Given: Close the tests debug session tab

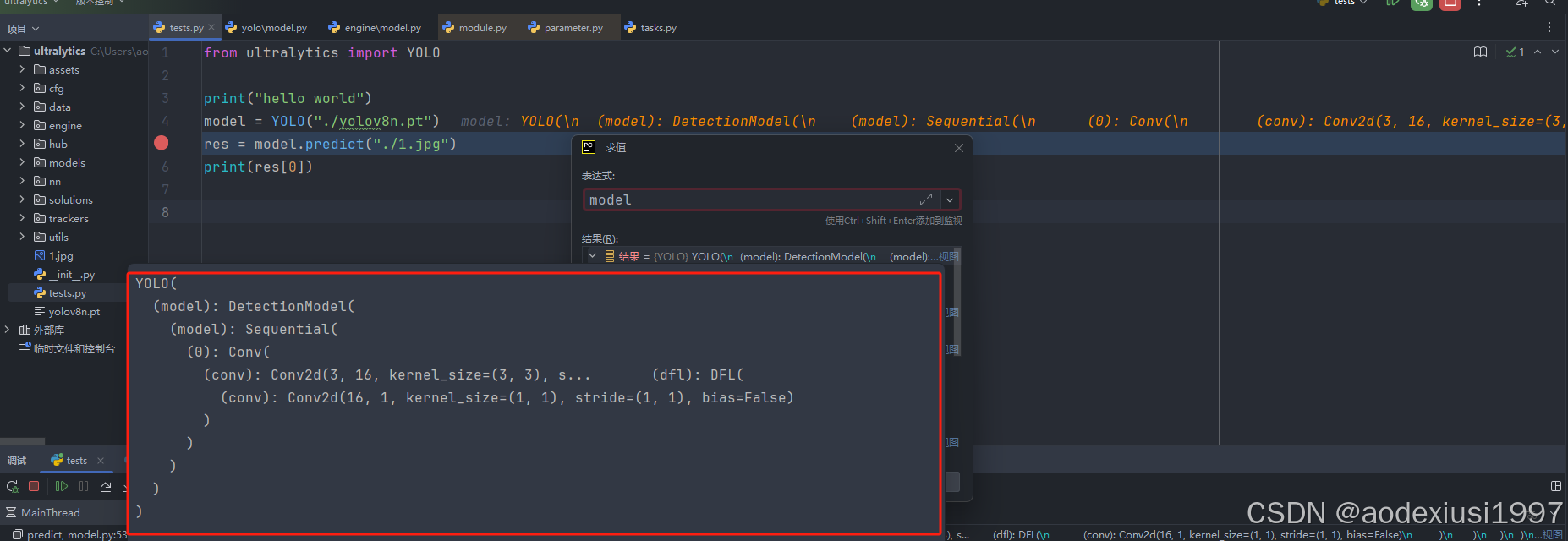Looking at the screenshot, I should [101, 461].
